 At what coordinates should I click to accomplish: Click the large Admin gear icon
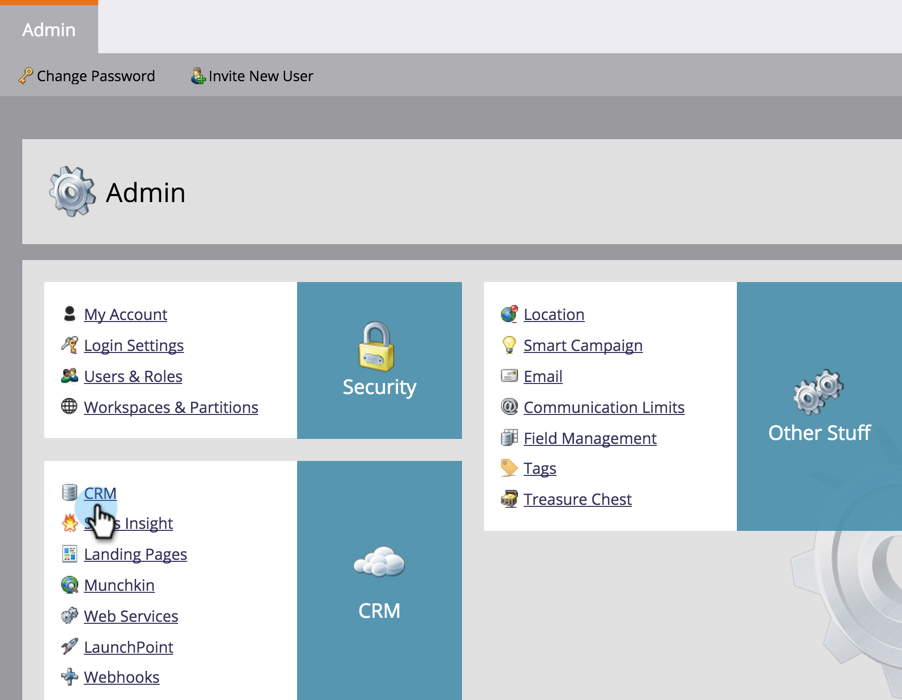click(72, 192)
